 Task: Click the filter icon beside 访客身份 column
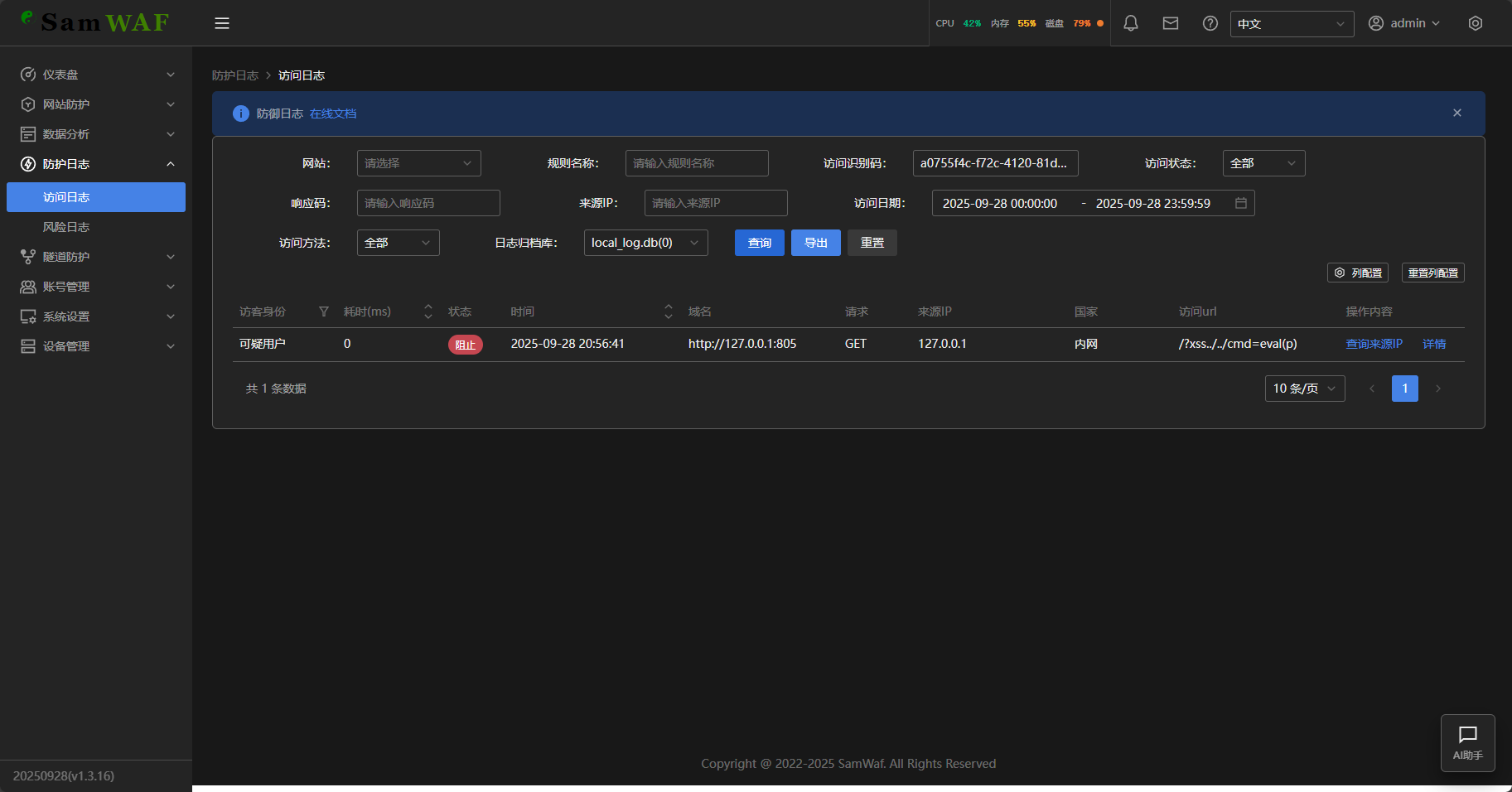[x=324, y=311]
